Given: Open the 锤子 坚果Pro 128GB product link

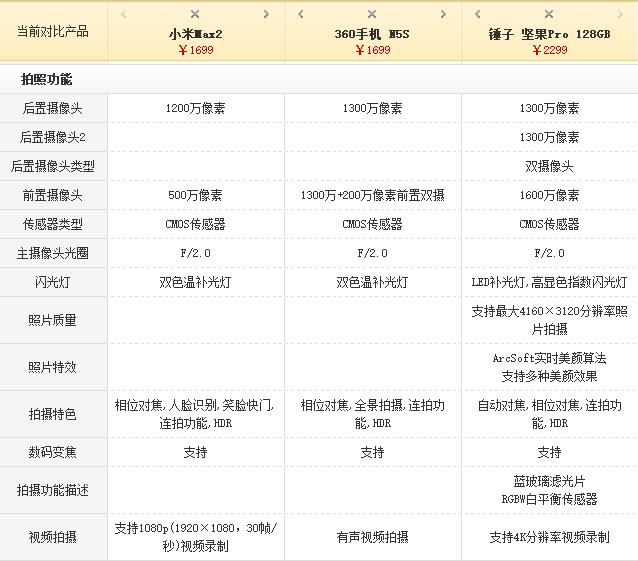Looking at the screenshot, I should click(549, 34).
